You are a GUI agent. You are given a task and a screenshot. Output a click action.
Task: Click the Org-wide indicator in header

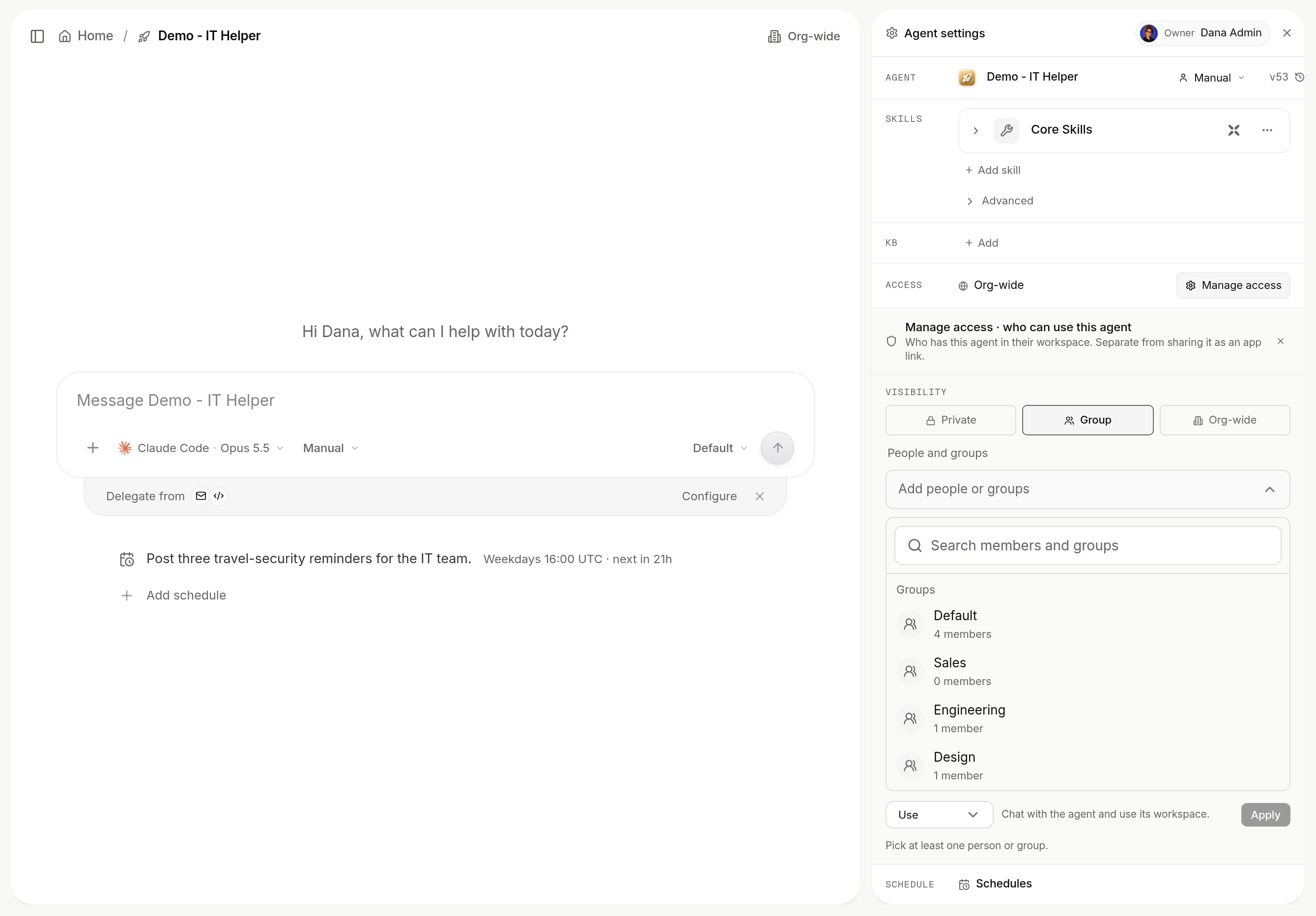click(x=803, y=37)
